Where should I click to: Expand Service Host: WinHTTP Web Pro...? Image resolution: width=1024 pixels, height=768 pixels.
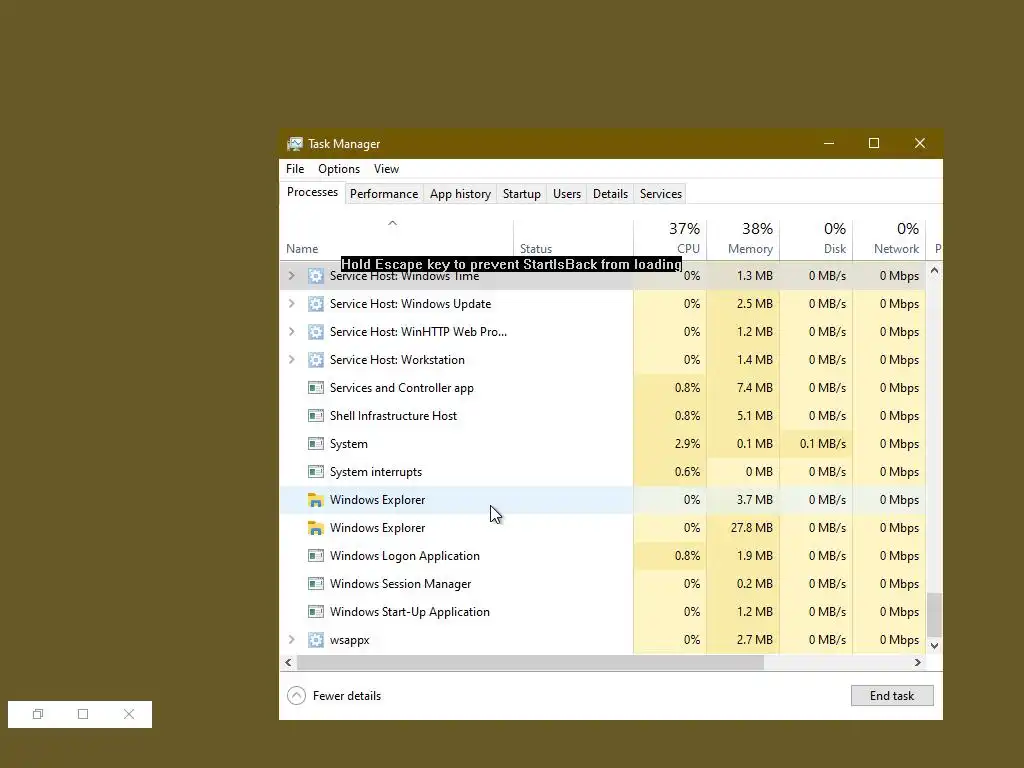click(292, 332)
